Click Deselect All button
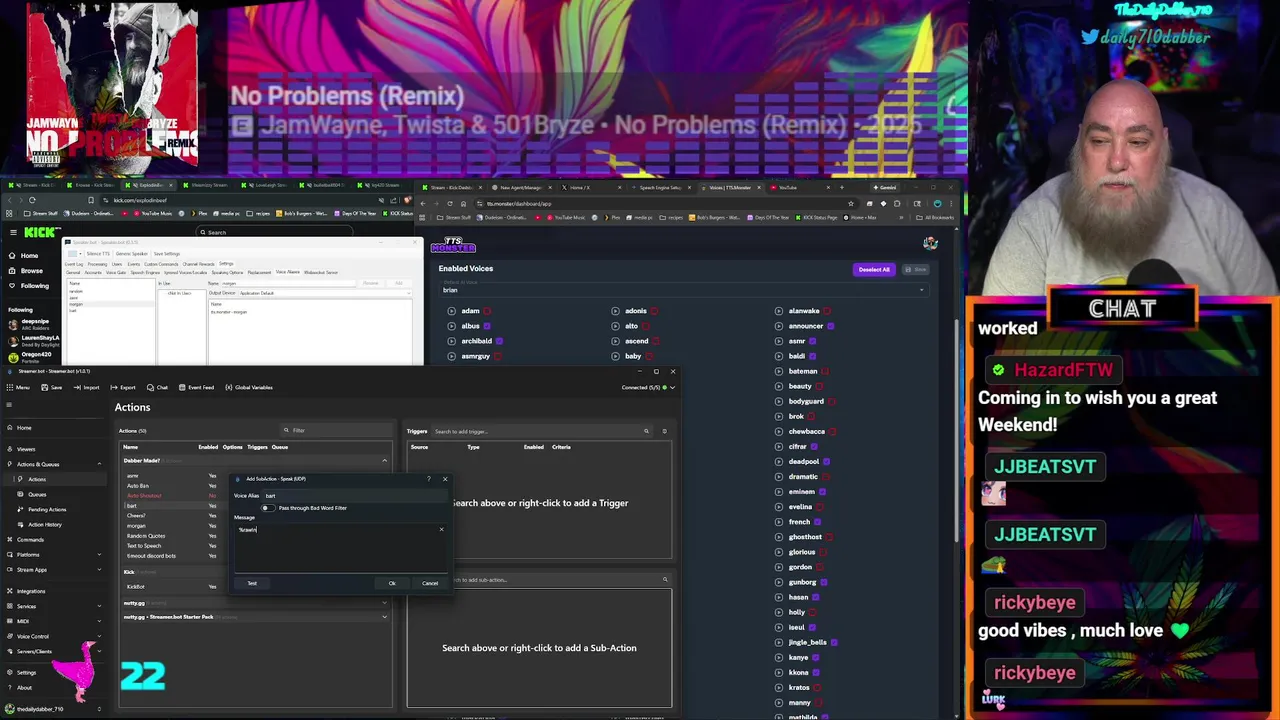 point(873,269)
